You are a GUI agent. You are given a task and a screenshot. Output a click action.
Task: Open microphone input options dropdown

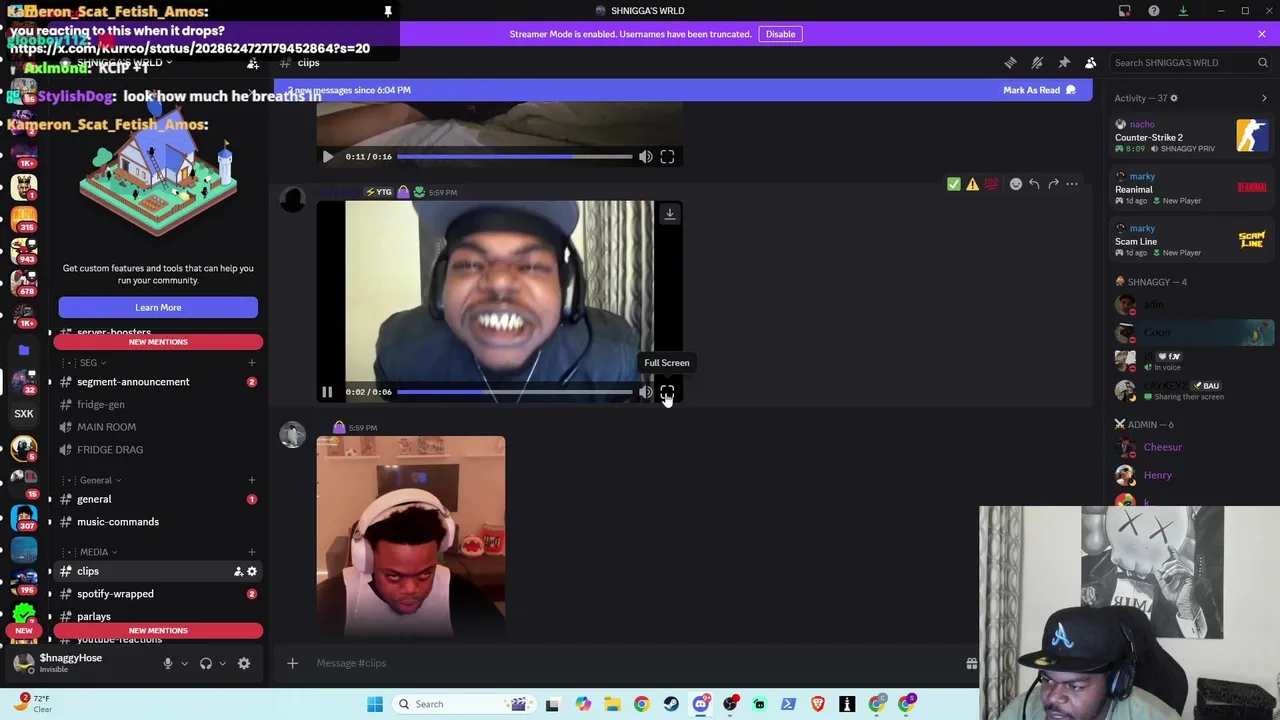[x=184, y=664]
